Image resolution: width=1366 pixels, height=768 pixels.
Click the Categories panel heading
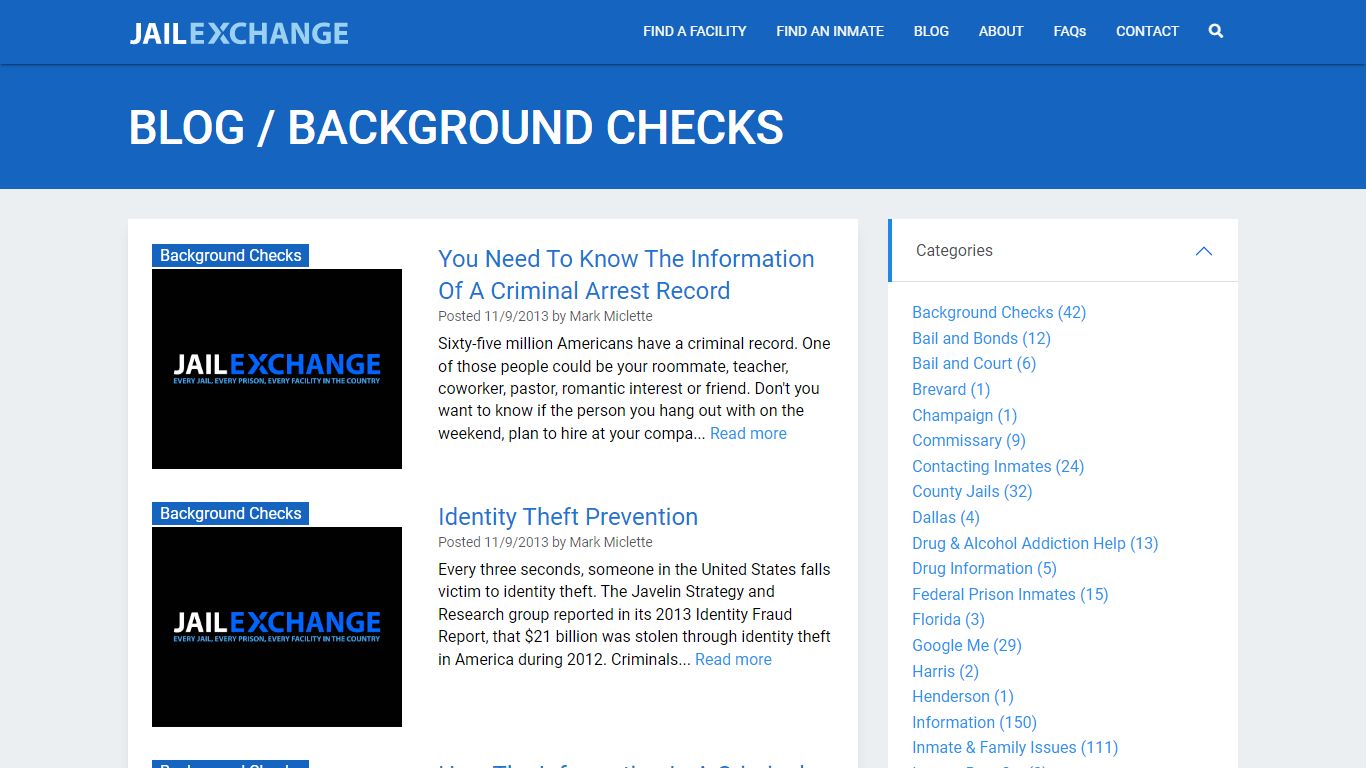pos(954,251)
